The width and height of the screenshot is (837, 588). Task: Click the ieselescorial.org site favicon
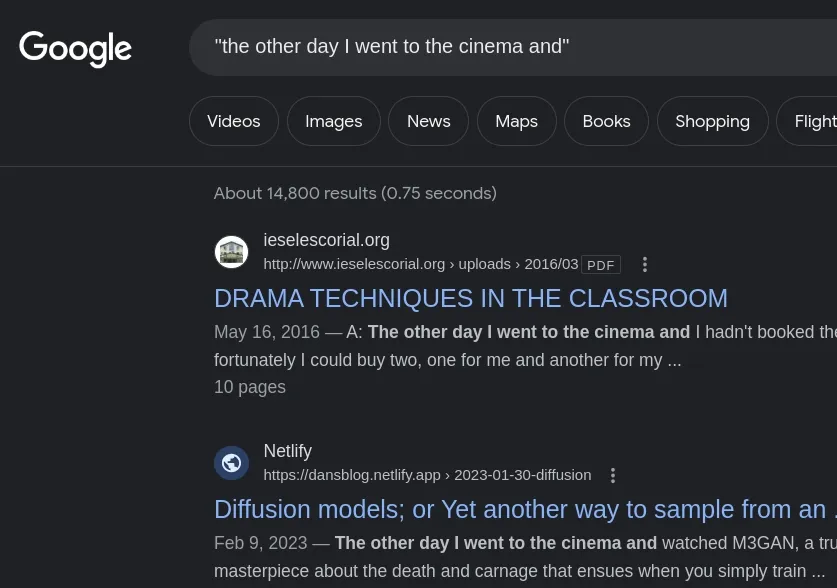[x=231, y=252]
